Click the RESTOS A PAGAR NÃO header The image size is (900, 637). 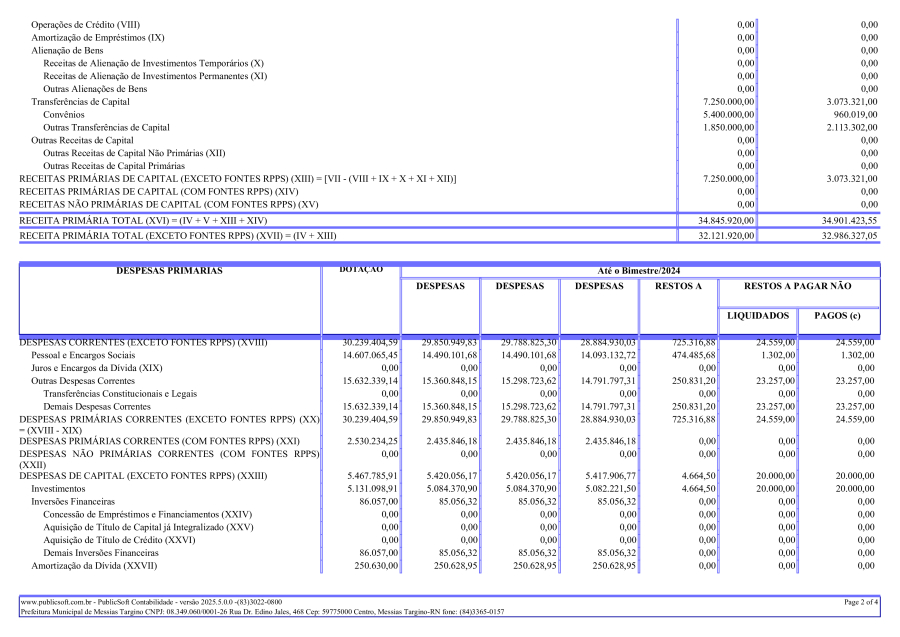(x=797, y=286)
